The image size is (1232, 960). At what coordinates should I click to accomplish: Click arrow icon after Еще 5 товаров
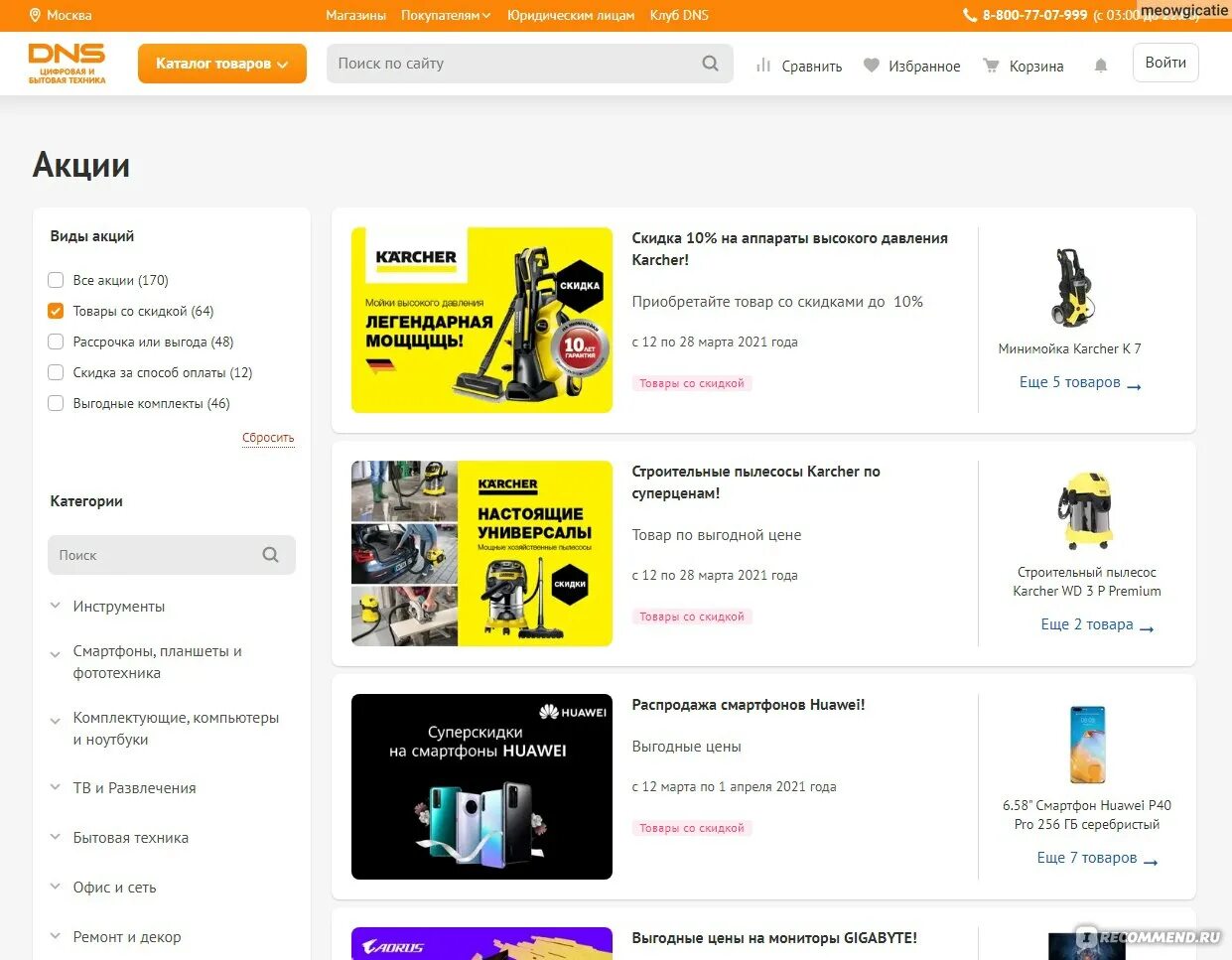click(x=1135, y=385)
